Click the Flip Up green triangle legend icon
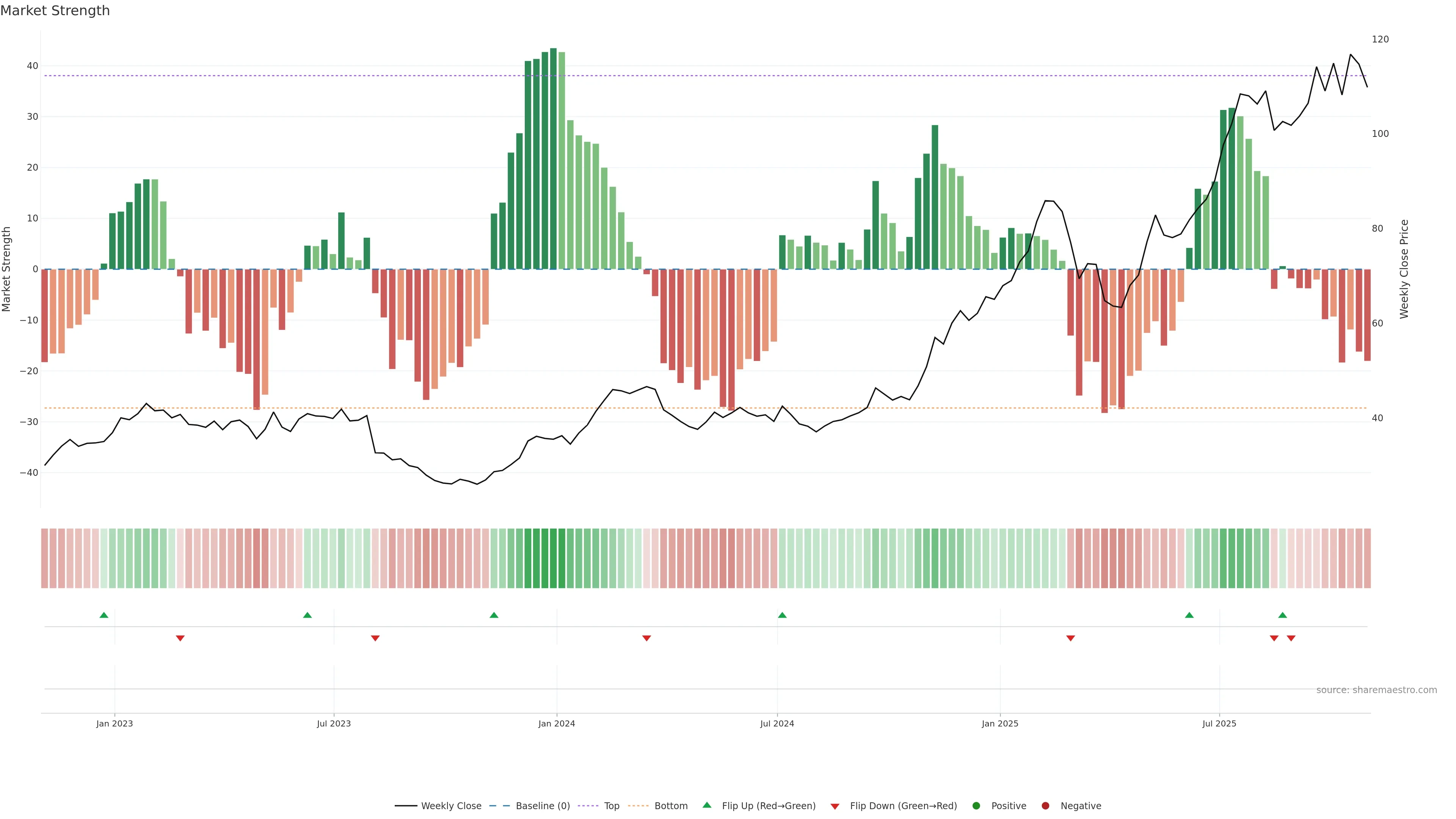This screenshot has height=819, width=1456. 706,805
